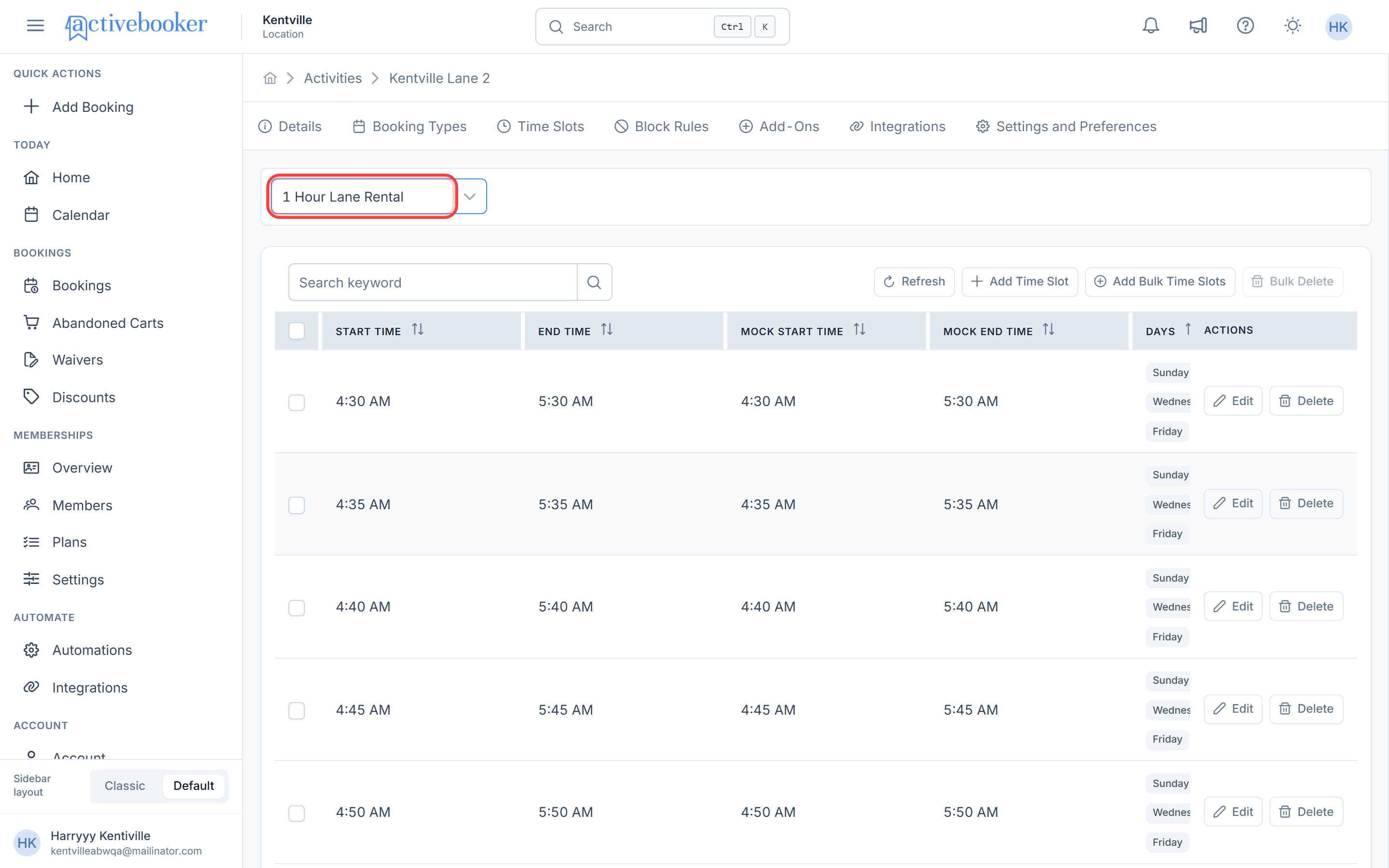Edit the 4:40 AM time slot
The height and width of the screenshot is (868, 1389).
click(1233, 606)
